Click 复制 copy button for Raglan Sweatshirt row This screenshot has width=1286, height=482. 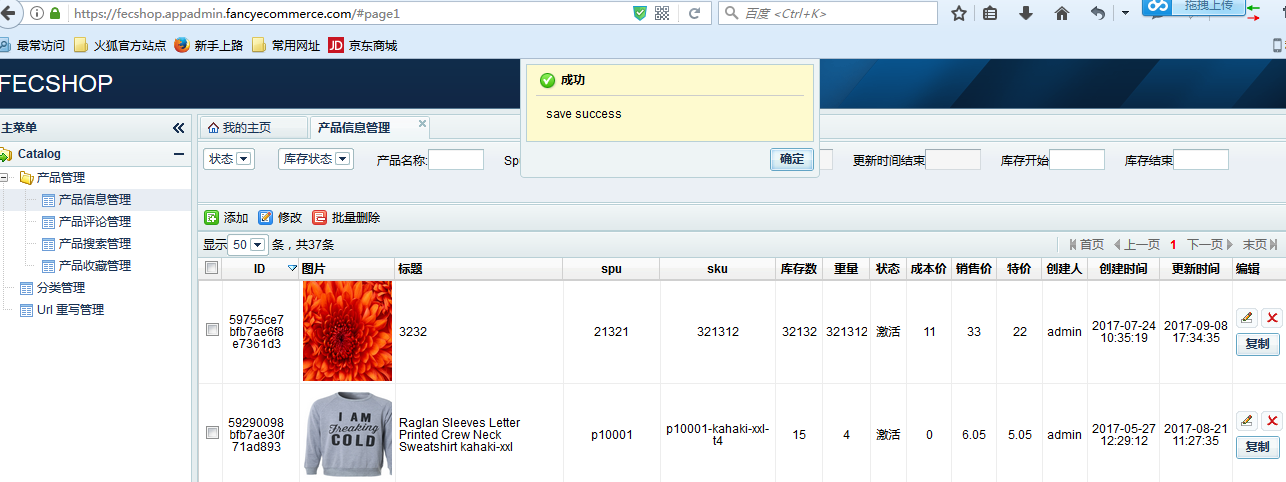point(1258,447)
